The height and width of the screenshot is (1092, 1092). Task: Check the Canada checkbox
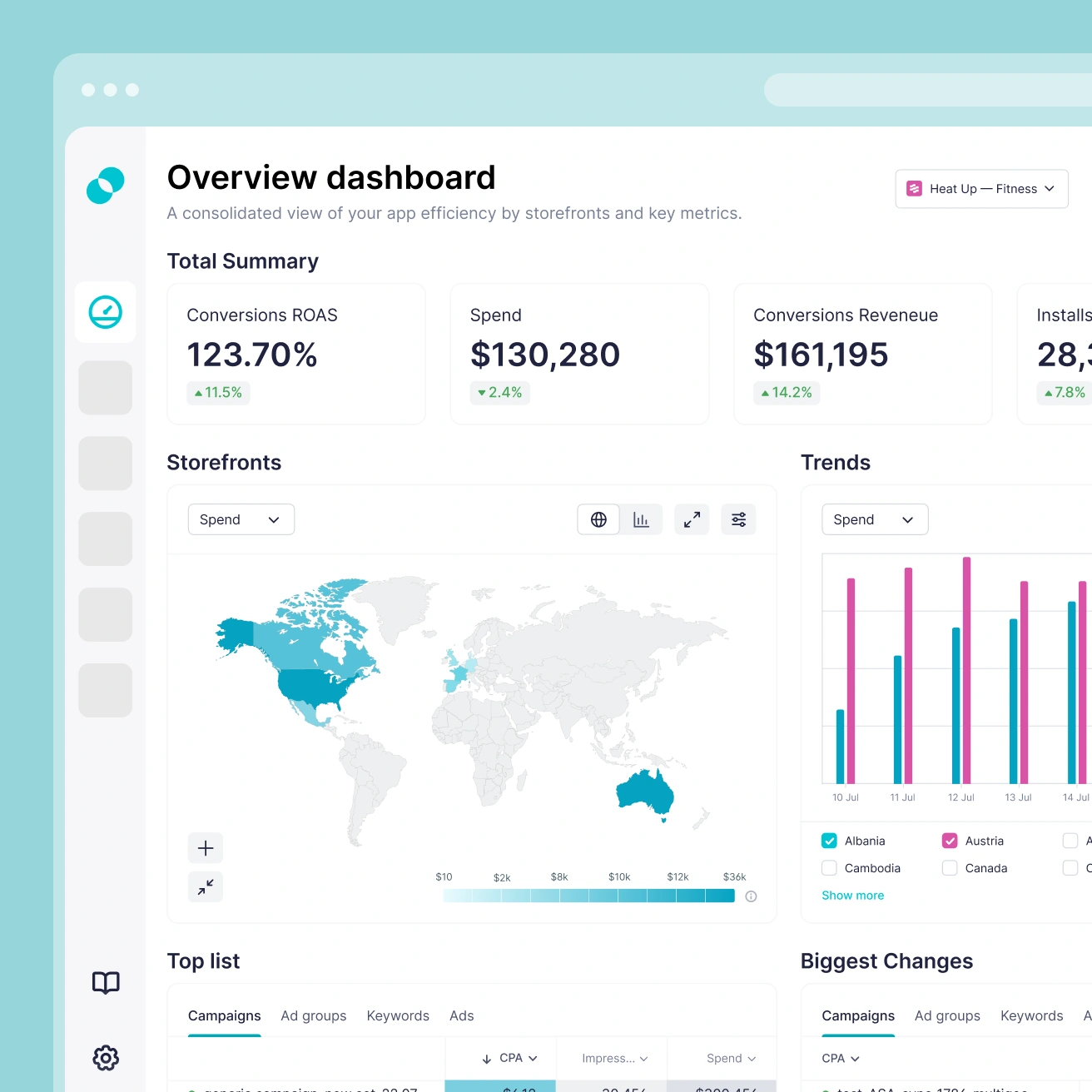click(950, 868)
